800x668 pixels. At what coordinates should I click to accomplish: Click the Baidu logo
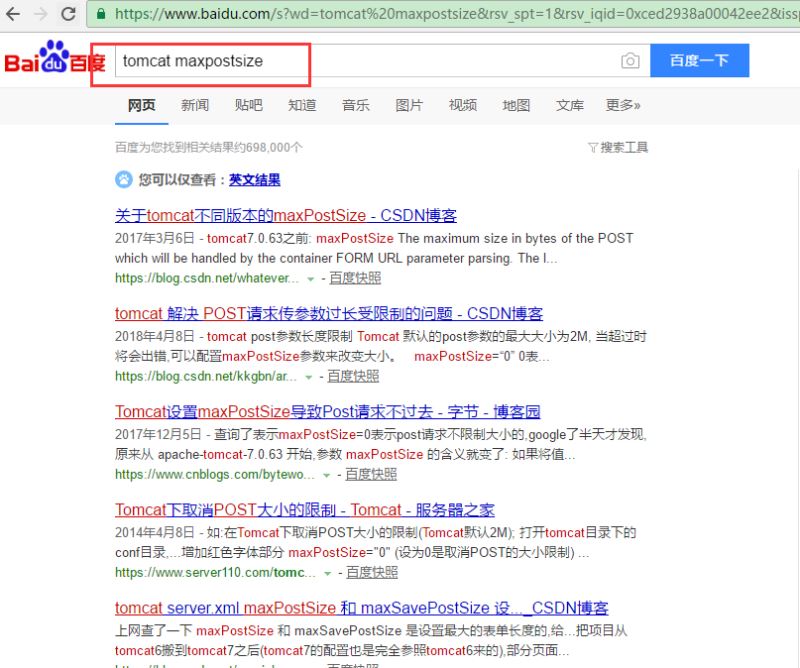(x=50, y=60)
